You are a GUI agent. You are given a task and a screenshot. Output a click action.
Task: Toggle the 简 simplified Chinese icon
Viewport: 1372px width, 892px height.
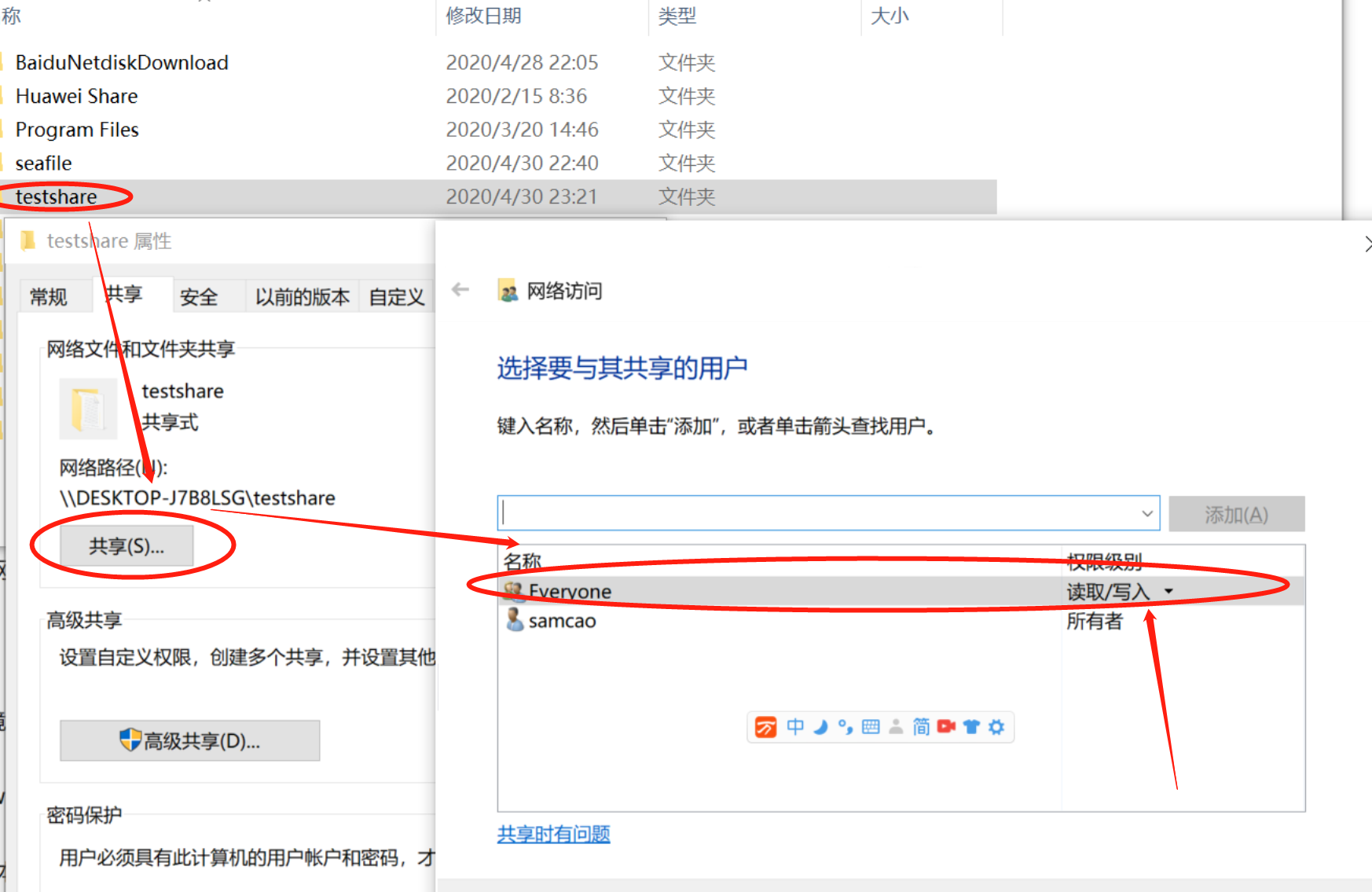click(921, 727)
